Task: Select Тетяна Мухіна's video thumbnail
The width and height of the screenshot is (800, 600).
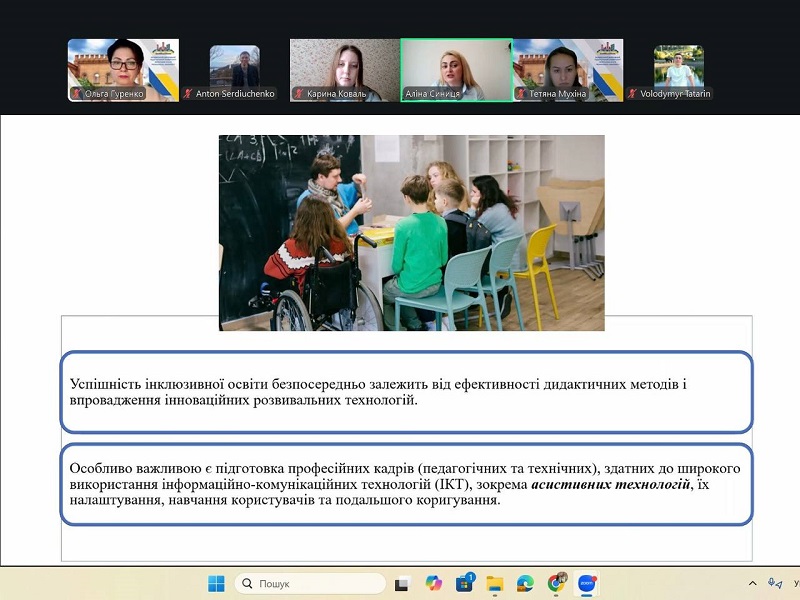Action: coord(567,69)
